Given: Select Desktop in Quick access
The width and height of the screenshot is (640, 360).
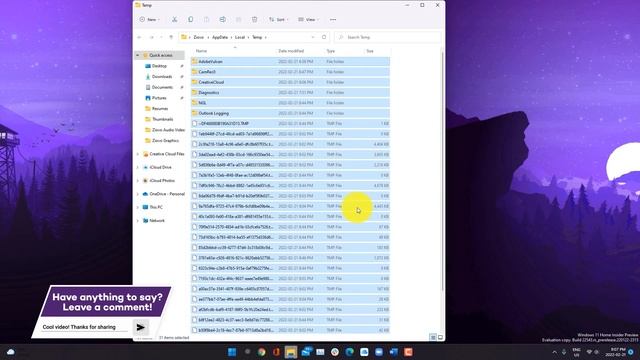Looking at the screenshot, I should 159,66.
